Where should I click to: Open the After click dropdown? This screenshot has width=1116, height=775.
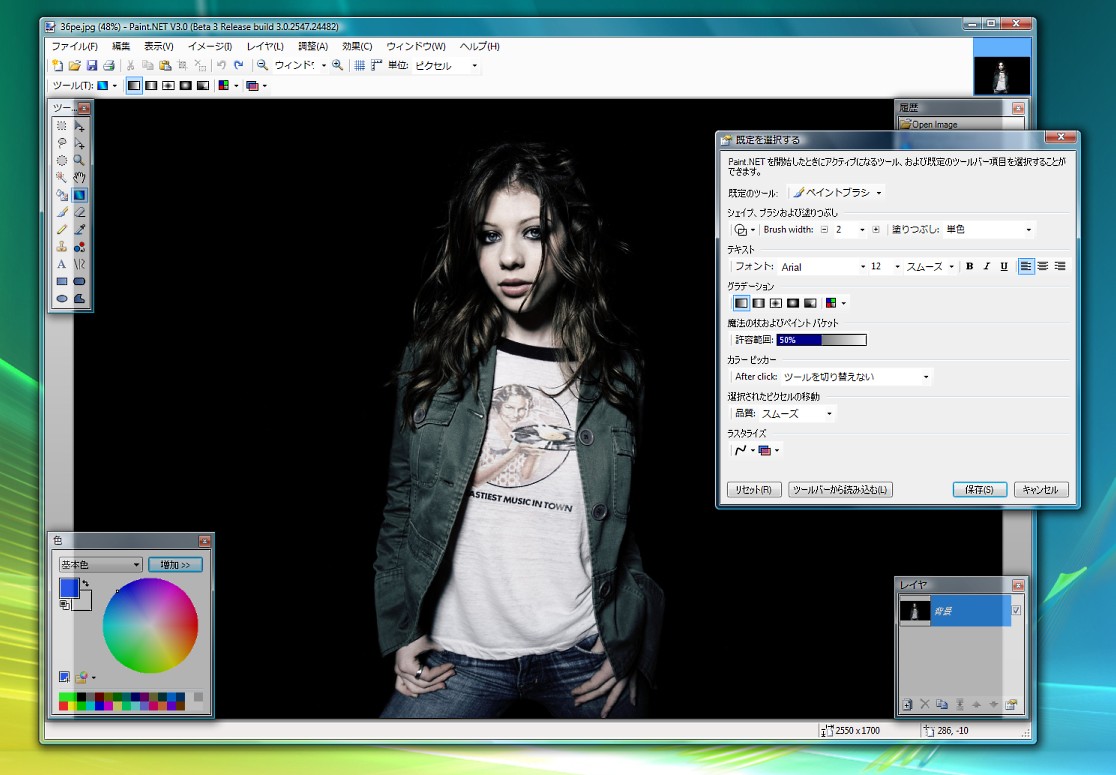coord(856,377)
